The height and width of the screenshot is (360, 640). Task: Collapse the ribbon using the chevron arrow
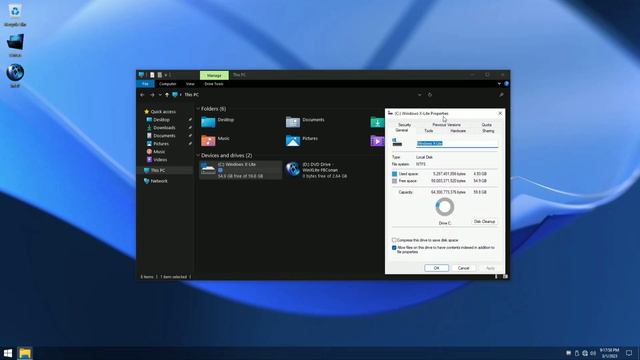(x=499, y=84)
